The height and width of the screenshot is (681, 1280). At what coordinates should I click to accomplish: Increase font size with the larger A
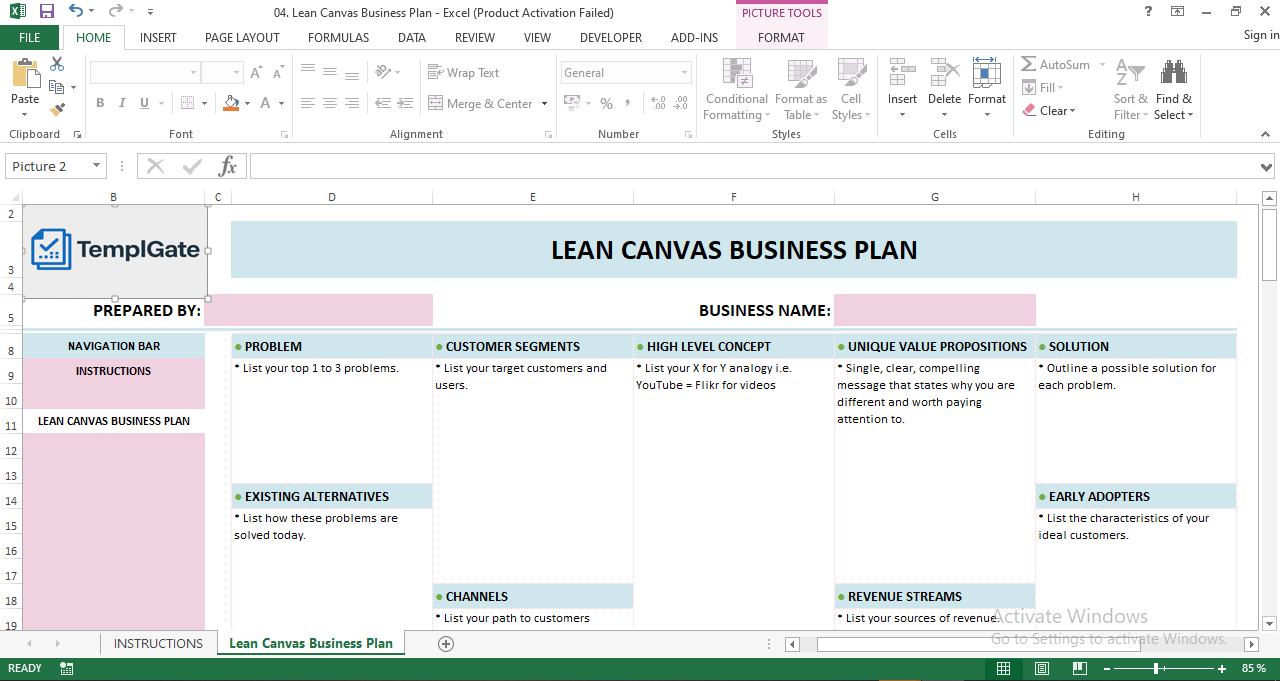coord(257,73)
